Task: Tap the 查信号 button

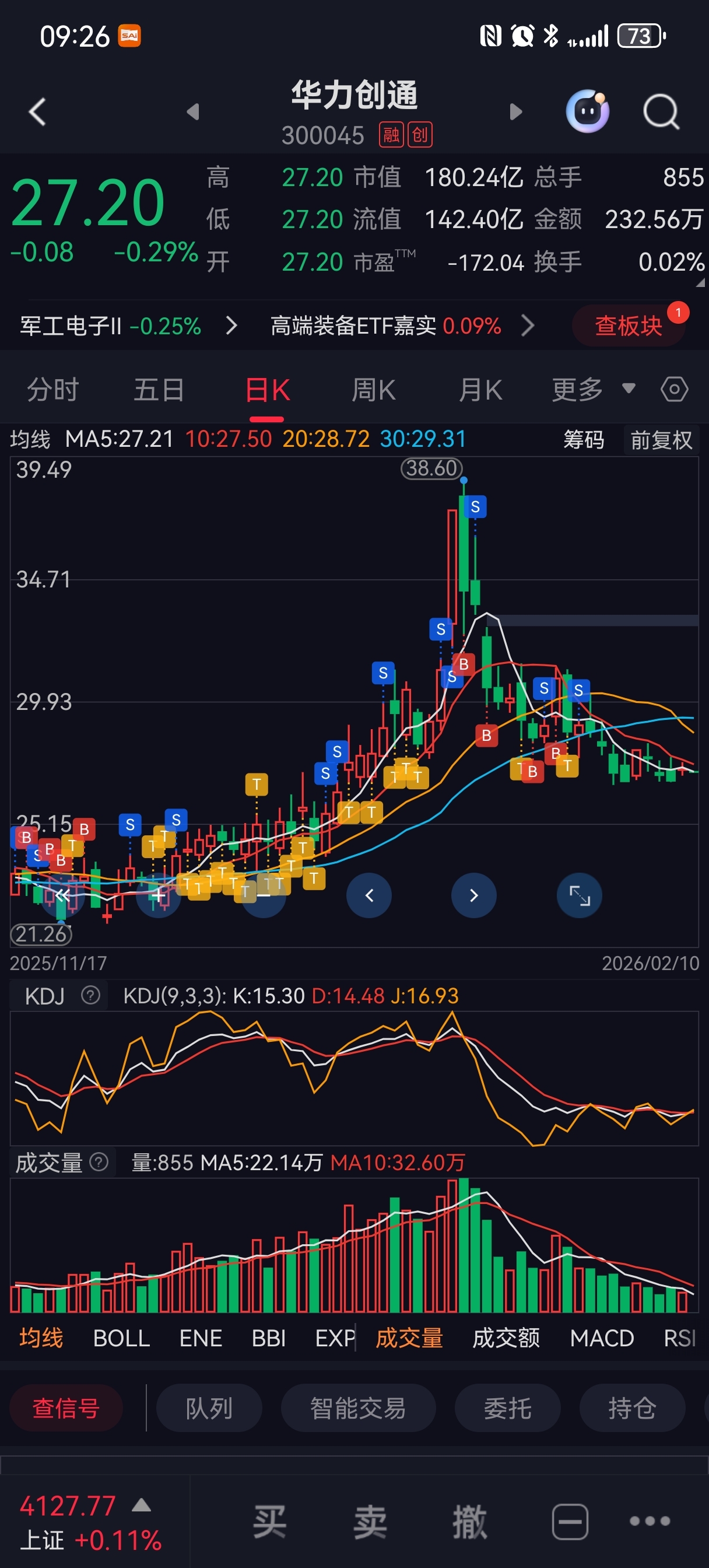Action: click(66, 1408)
